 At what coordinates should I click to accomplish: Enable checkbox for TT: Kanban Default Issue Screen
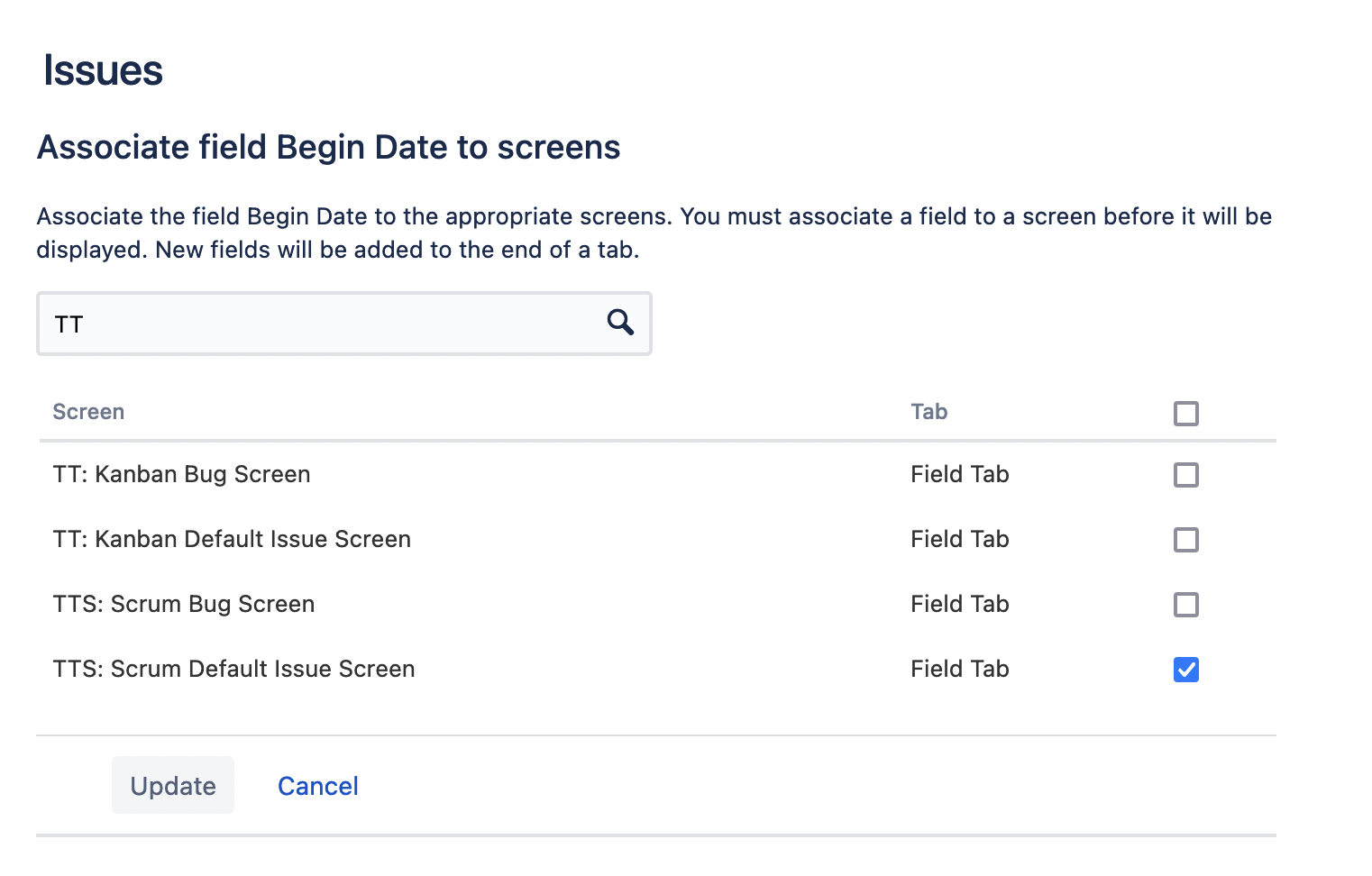(x=1185, y=540)
